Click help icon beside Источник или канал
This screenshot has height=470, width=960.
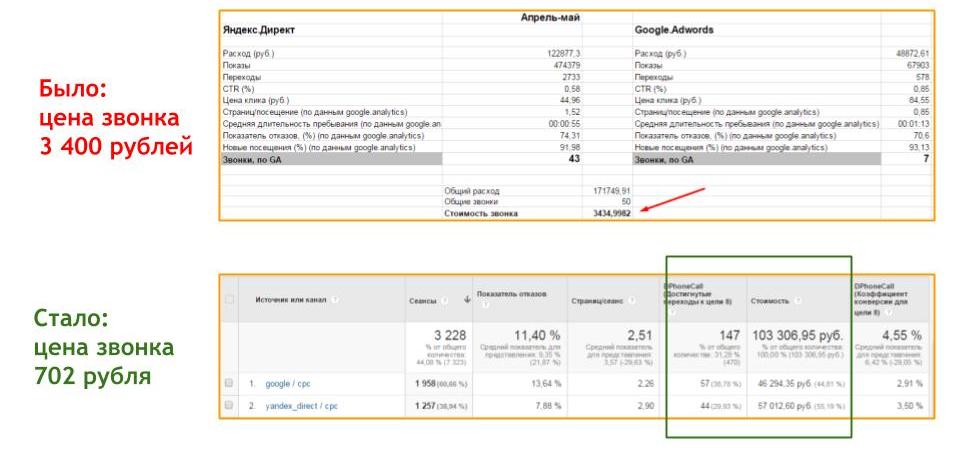coord(334,299)
